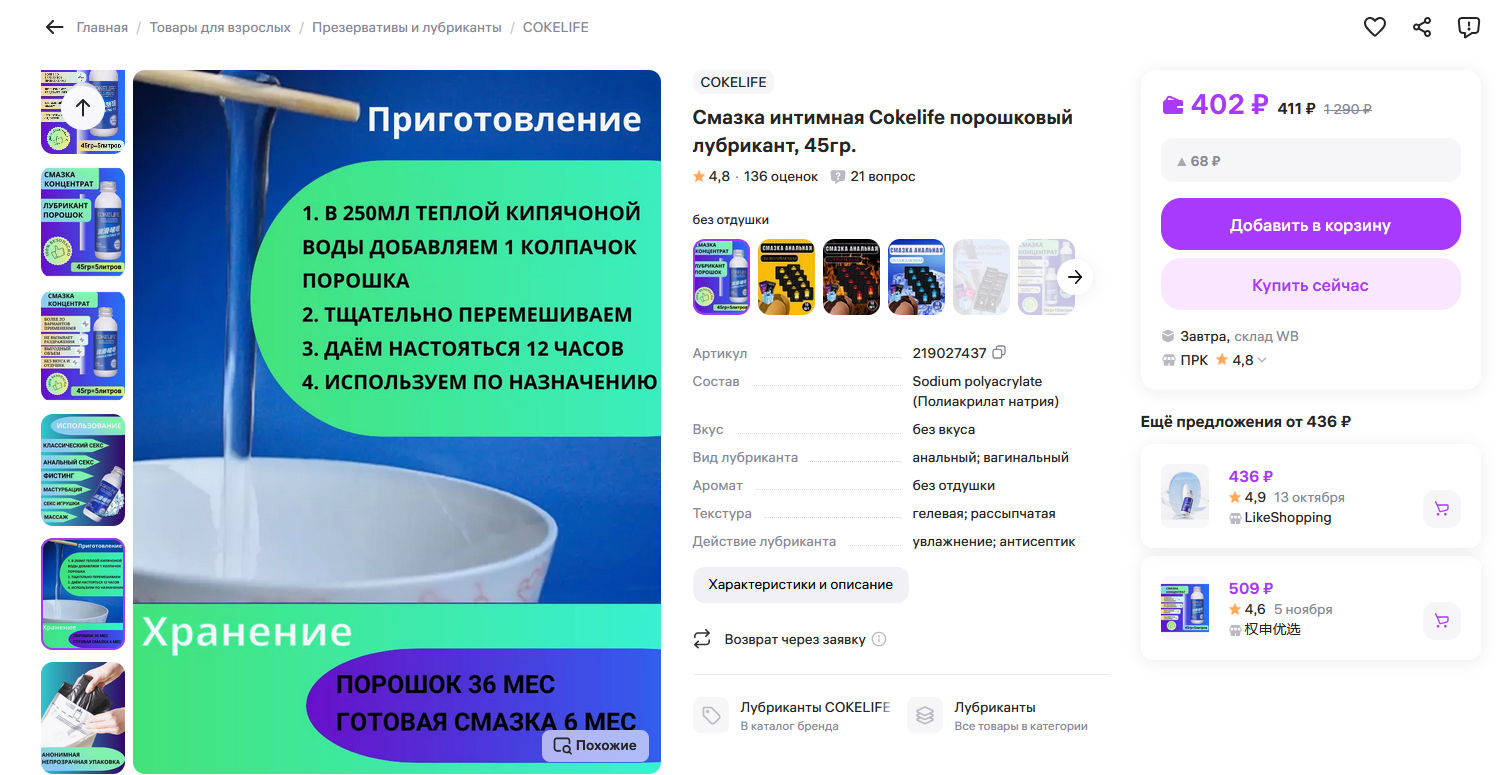Click the увлажнение; антисептик value
The image size is (1507, 775).
tap(994, 541)
